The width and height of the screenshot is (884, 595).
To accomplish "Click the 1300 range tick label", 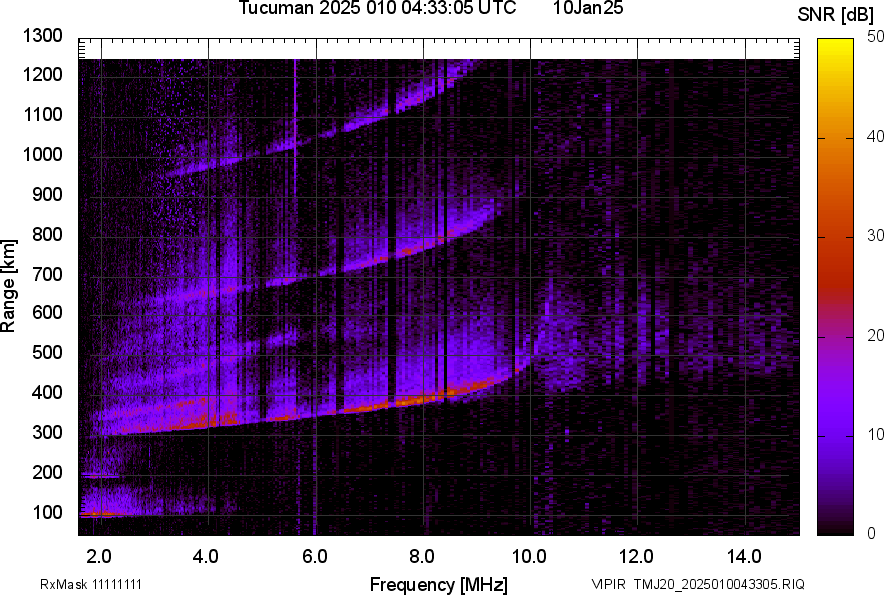I will click(x=43, y=37).
